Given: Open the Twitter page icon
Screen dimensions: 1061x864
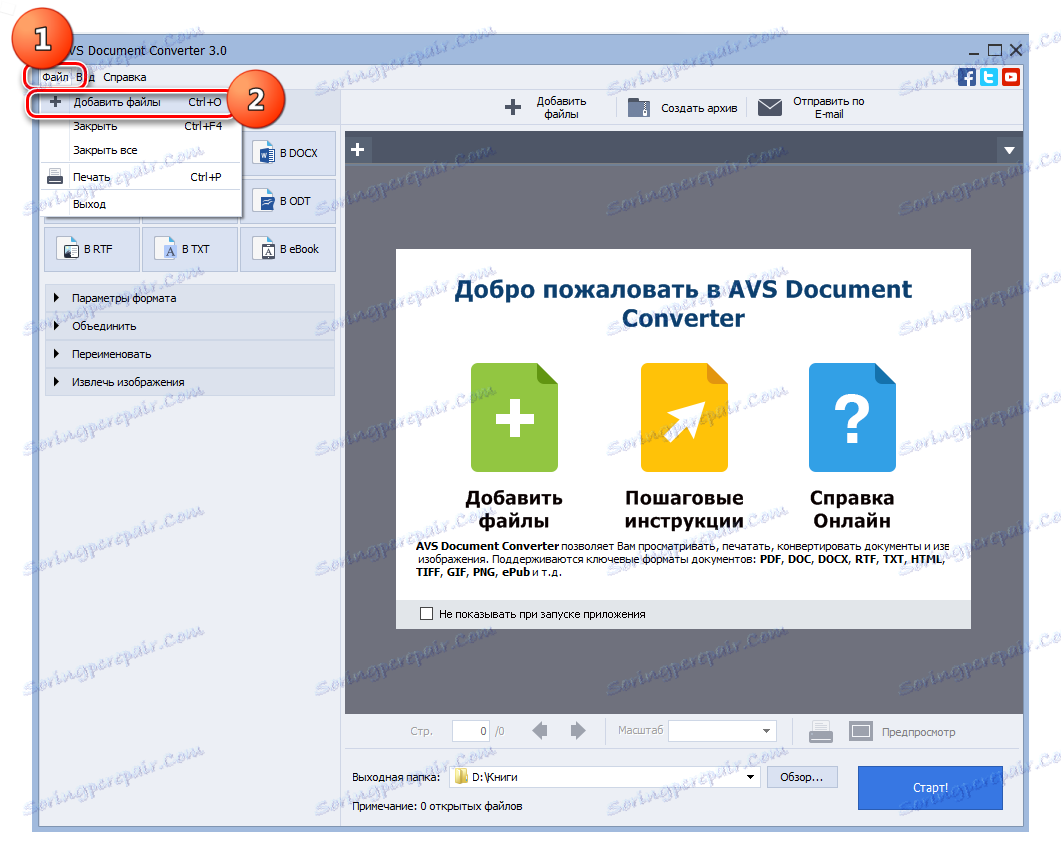Looking at the screenshot, I should click(x=989, y=77).
